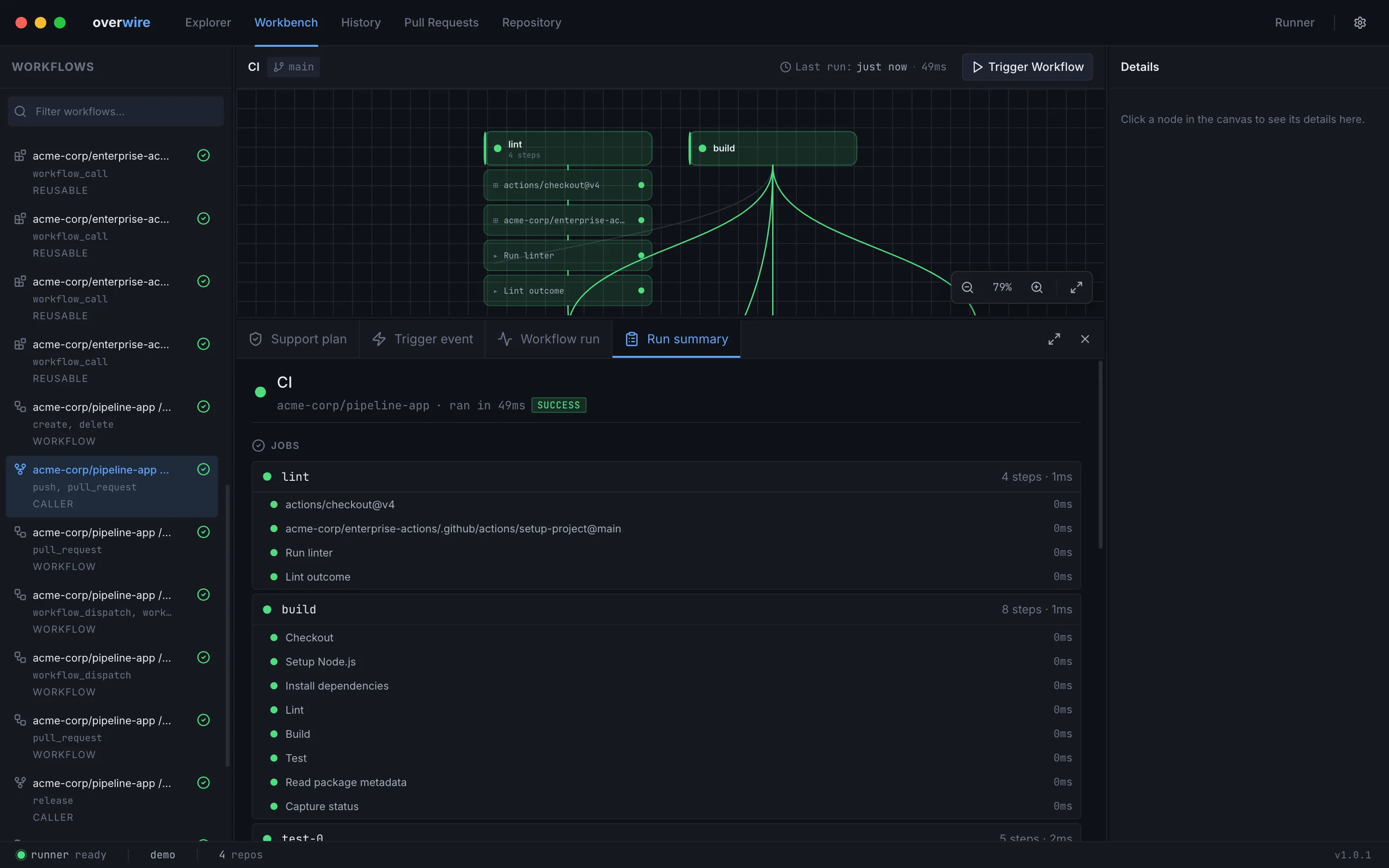This screenshot has width=1389, height=868.
Task: Open the Explorer tab
Action: pos(208,22)
